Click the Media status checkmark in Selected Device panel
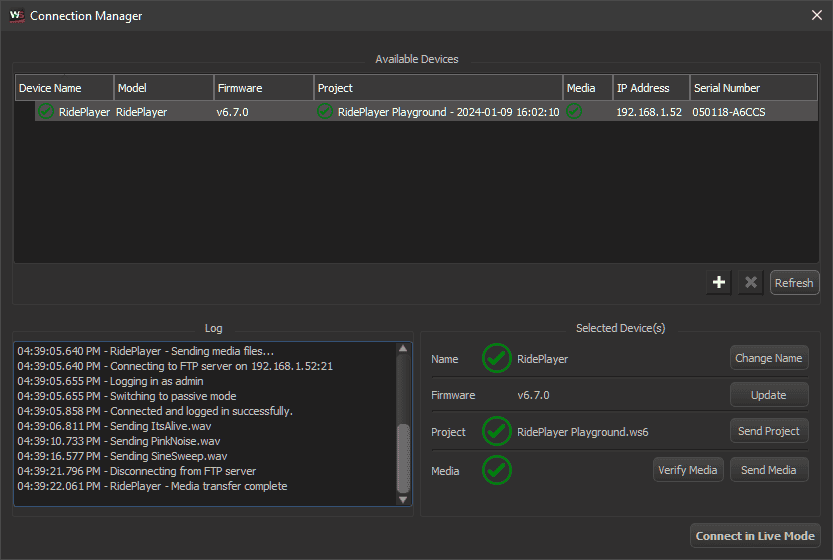 tap(497, 470)
